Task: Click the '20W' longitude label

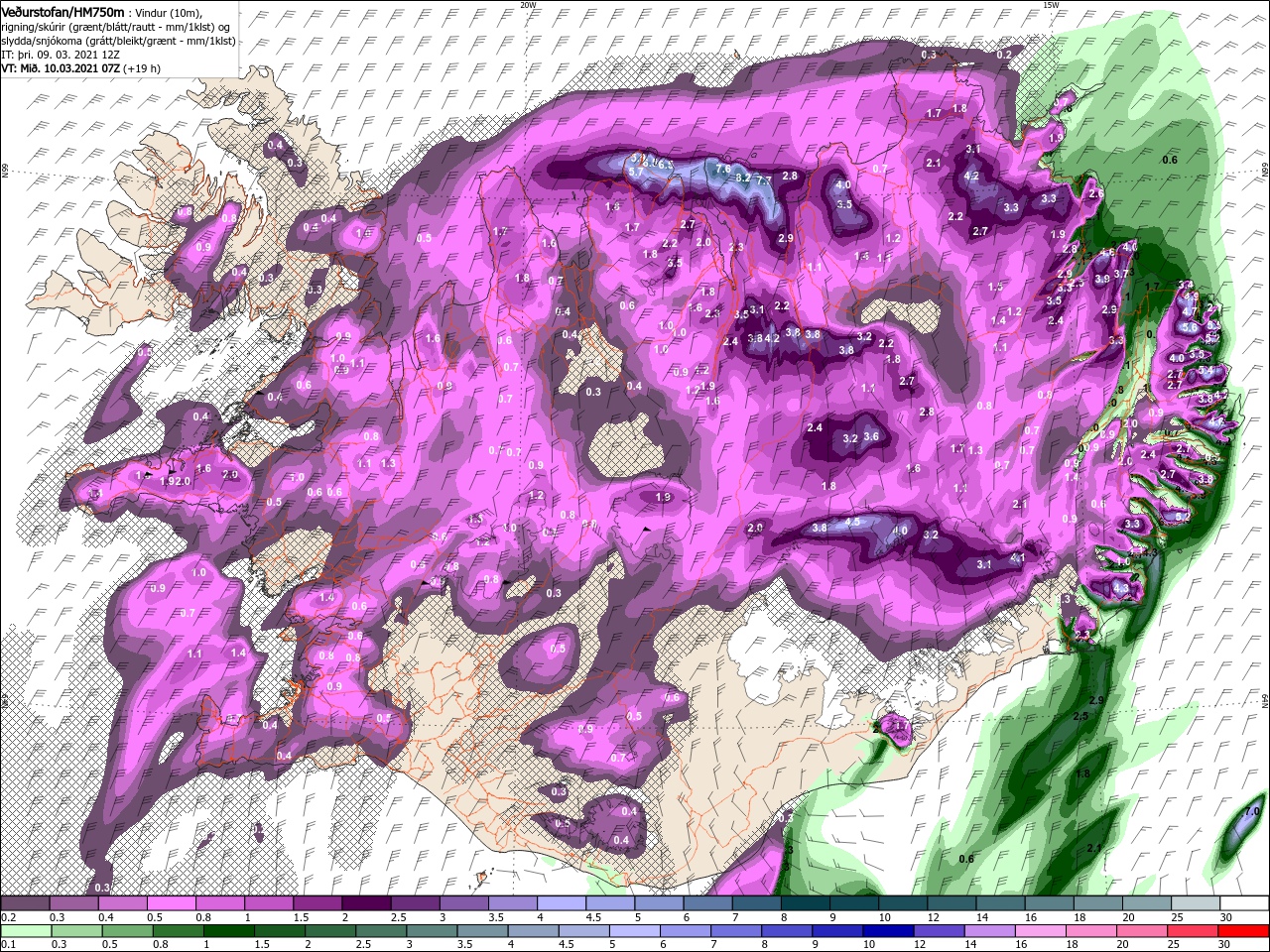Action: coord(528,5)
